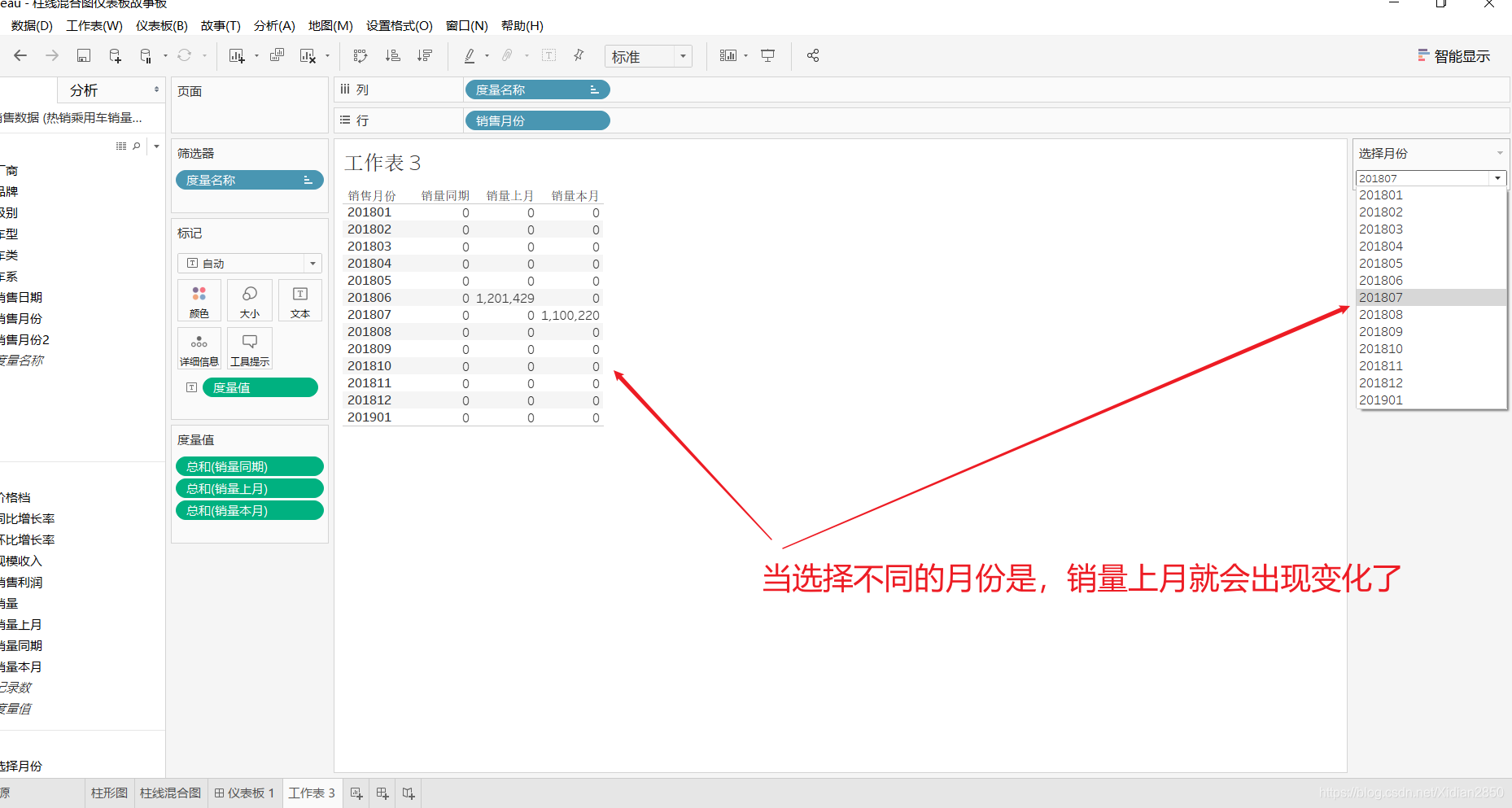The width and height of the screenshot is (1512, 808).
Task: Click the view-as-list icon in data pane
Action: click(121, 146)
